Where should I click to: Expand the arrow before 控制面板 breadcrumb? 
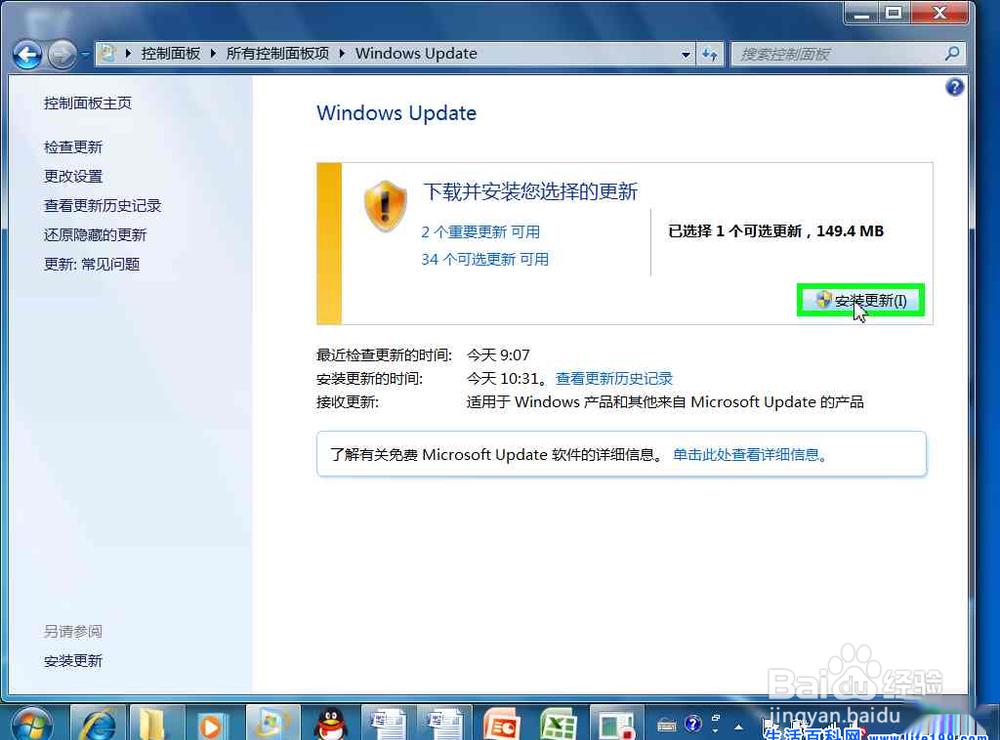[128, 54]
